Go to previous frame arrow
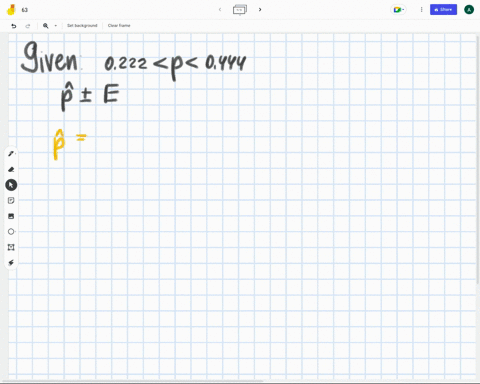 pyautogui.click(x=220, y=10)
